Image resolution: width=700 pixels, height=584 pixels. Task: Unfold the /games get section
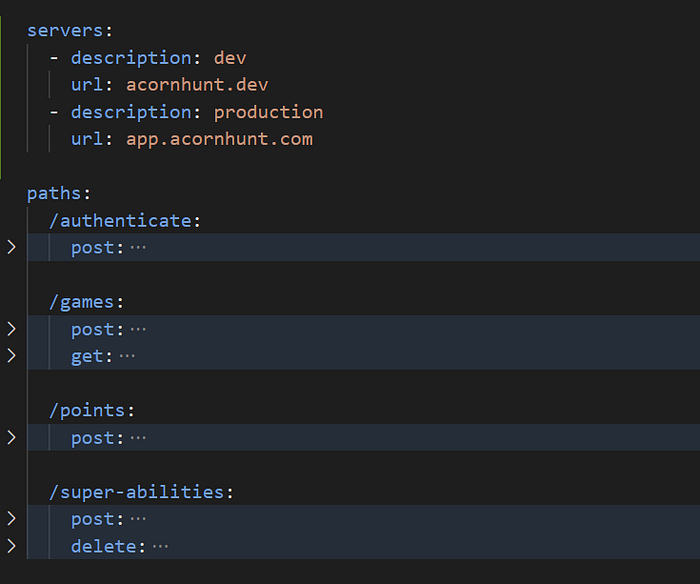coord(12,355)
